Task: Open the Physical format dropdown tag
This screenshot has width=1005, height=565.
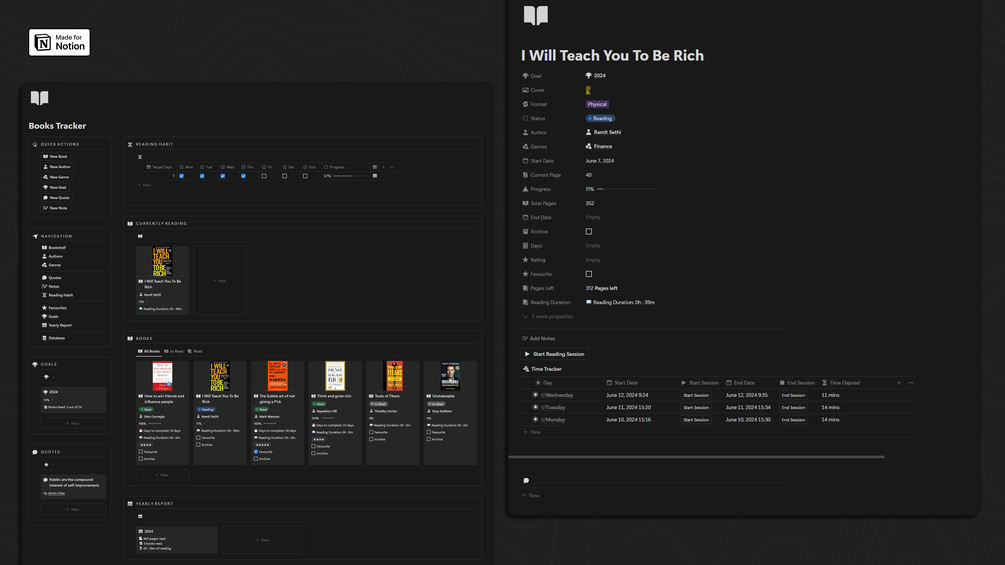Action: pos(597,104)
